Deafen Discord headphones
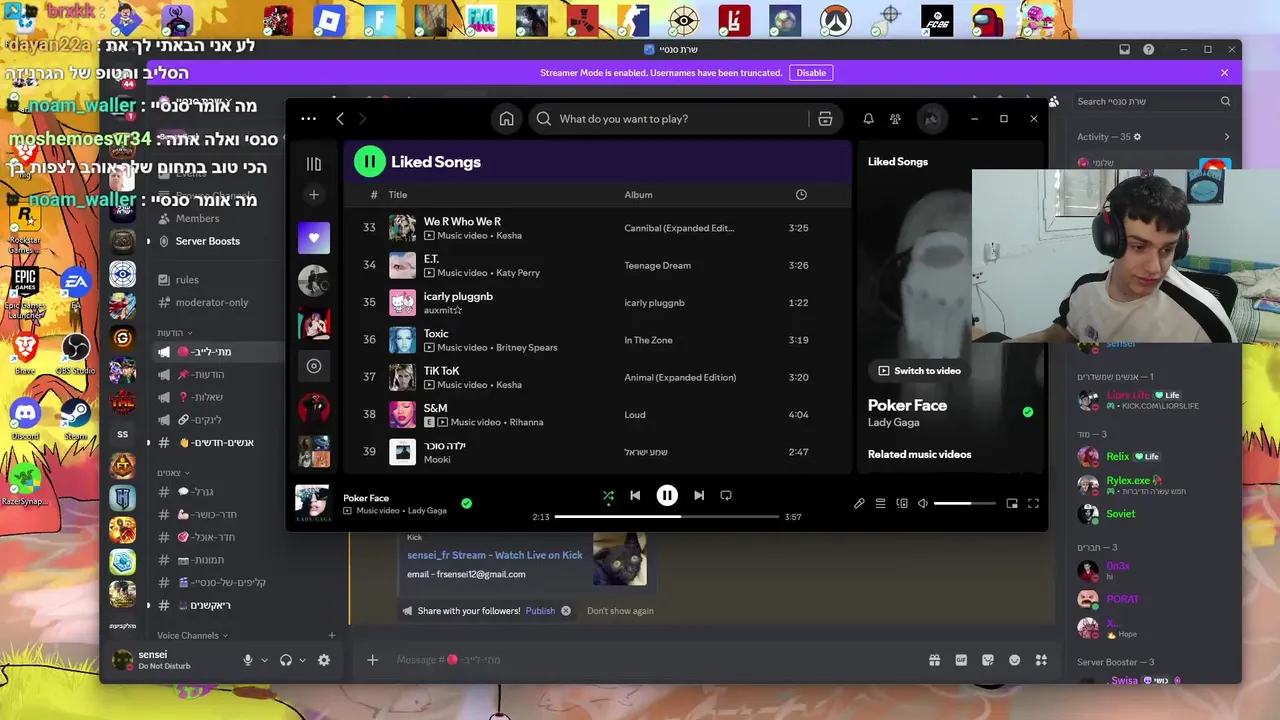This screenshot has height=720, width=1280. (x=286, y=660)
